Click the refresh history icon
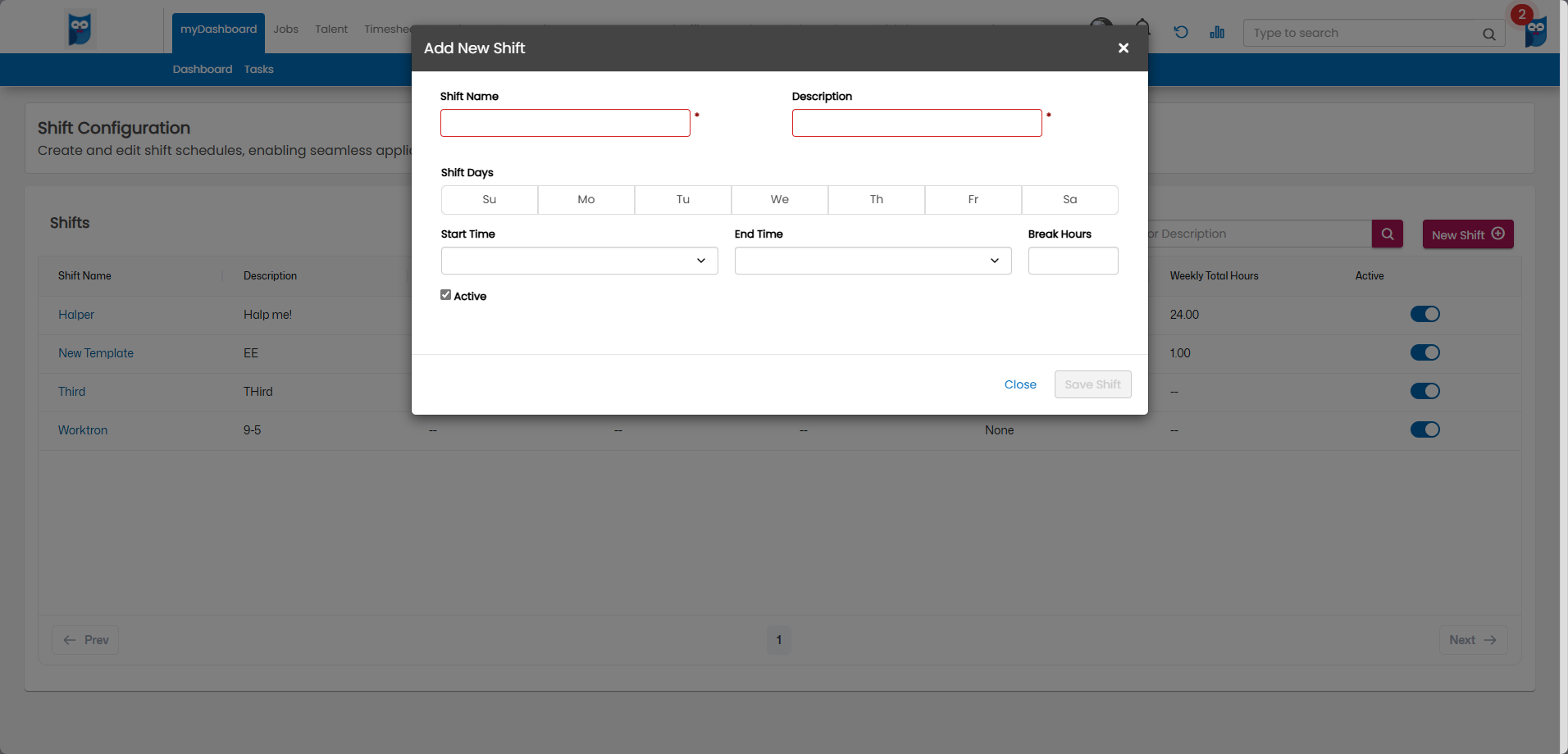Viewport: 1568px width, 754px height. [1181, 33]
